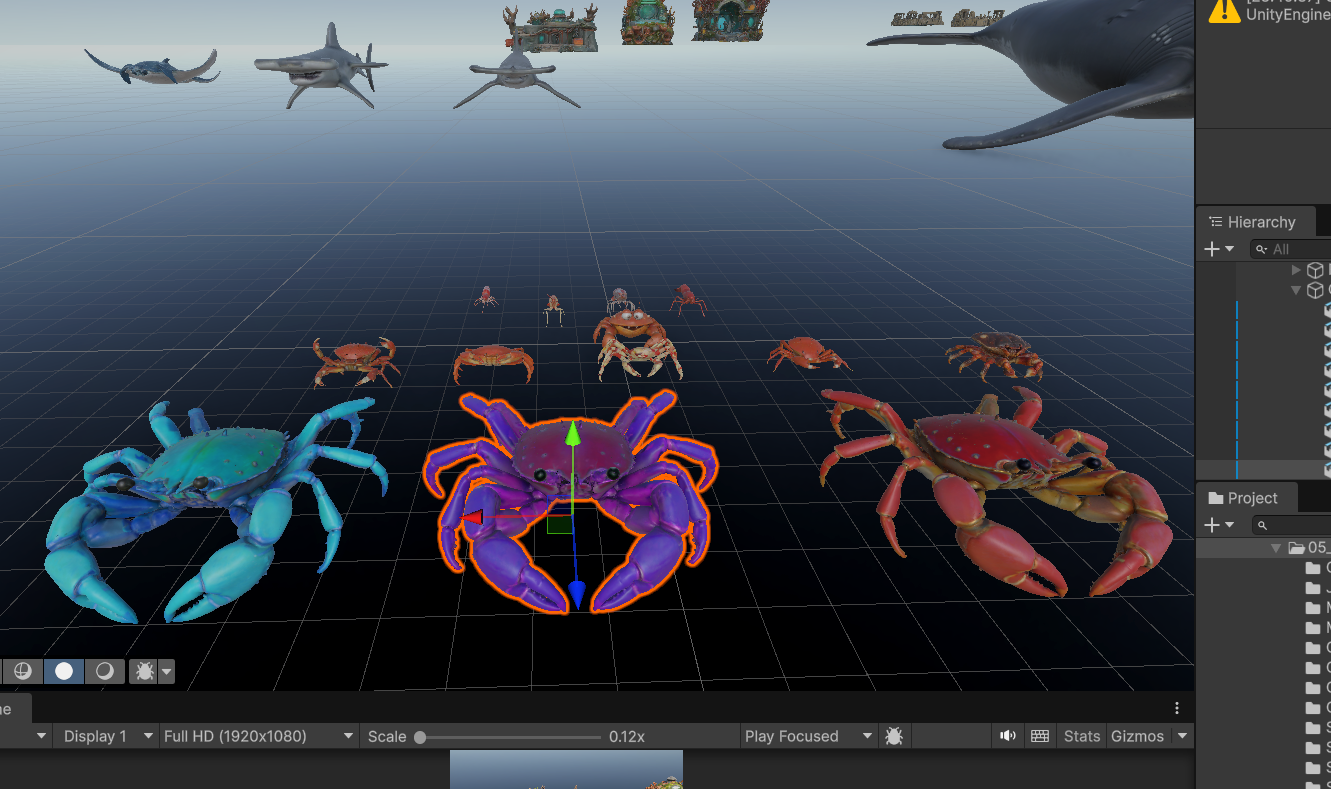The width and height of the screenshot is (1331, 789).
Task: Open the Full HD (1920x1080) resolution dropdown
Action: [258, 736]
